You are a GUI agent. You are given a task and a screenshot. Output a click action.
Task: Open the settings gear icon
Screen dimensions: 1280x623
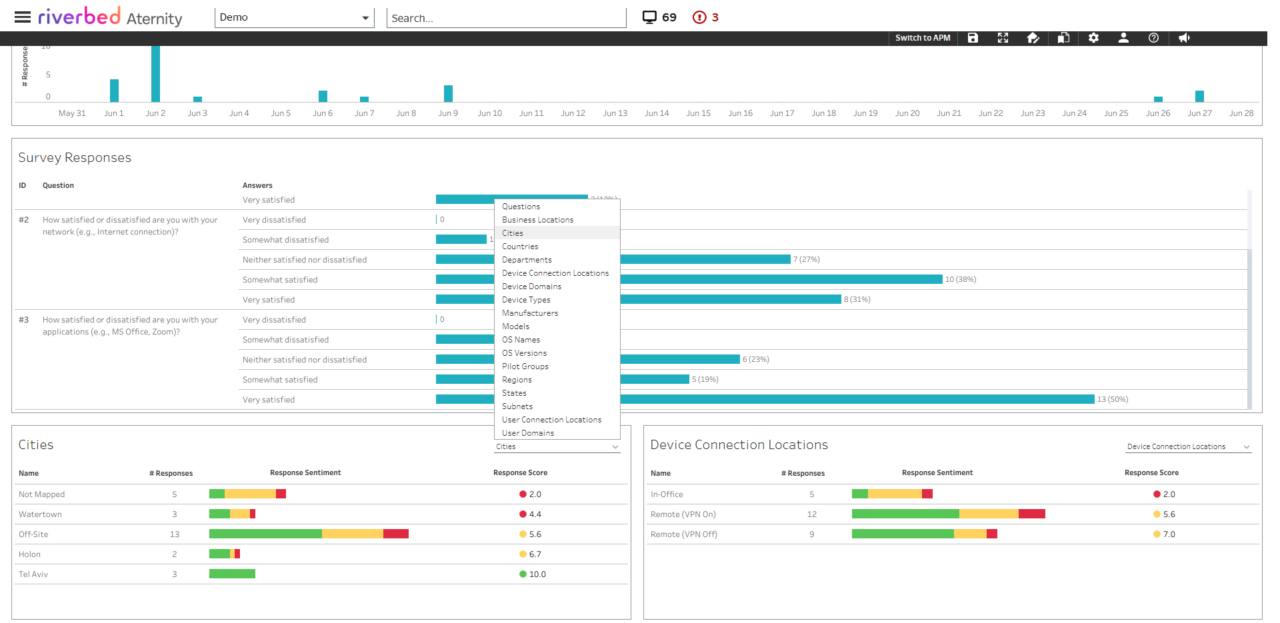coord(1093,38)
